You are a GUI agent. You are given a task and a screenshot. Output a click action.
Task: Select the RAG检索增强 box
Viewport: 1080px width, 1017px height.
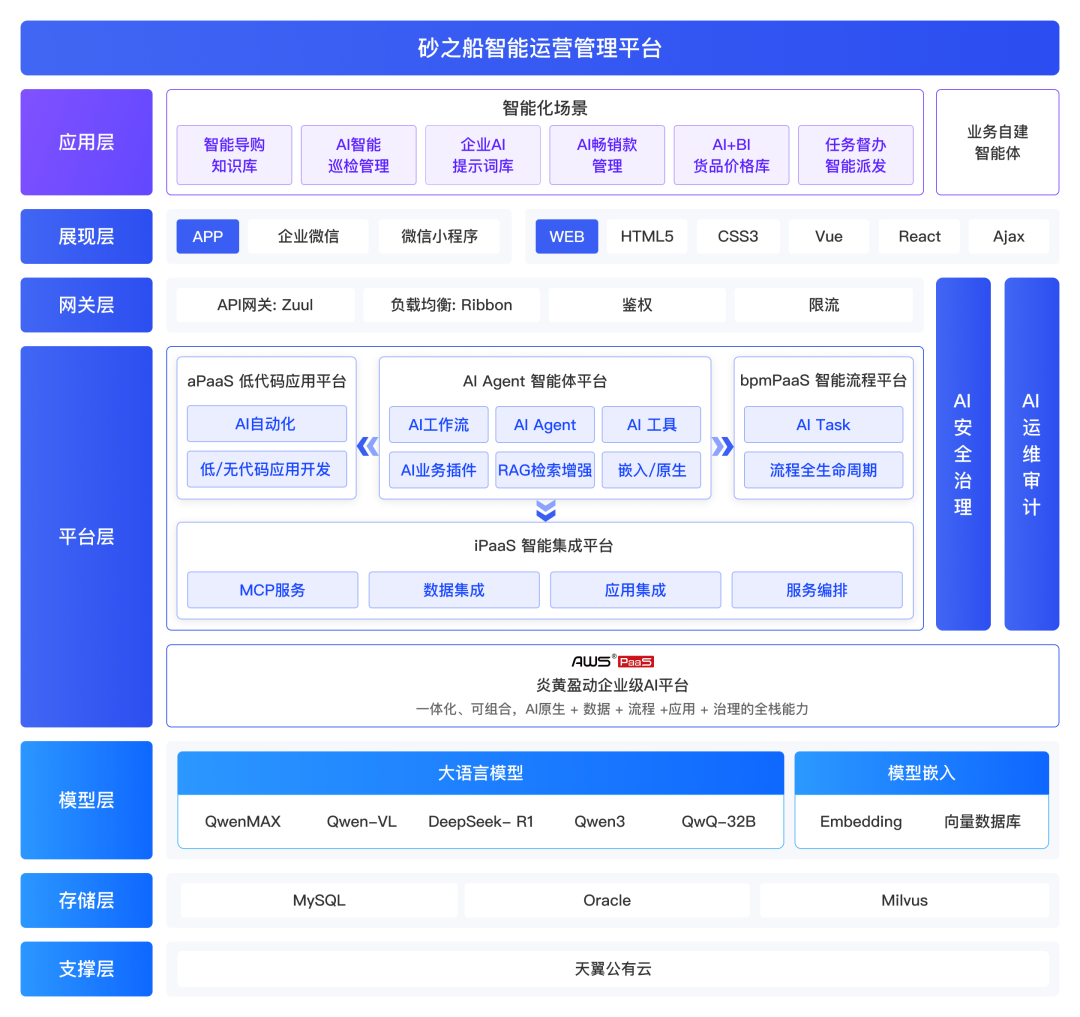pos(545,470)
